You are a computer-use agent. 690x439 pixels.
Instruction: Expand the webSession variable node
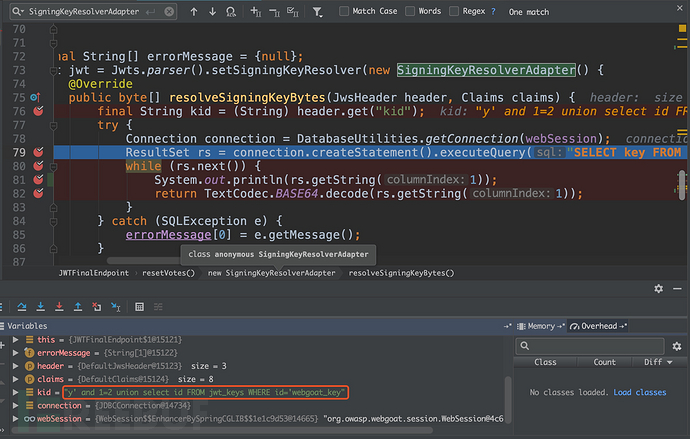click(14, 419)
